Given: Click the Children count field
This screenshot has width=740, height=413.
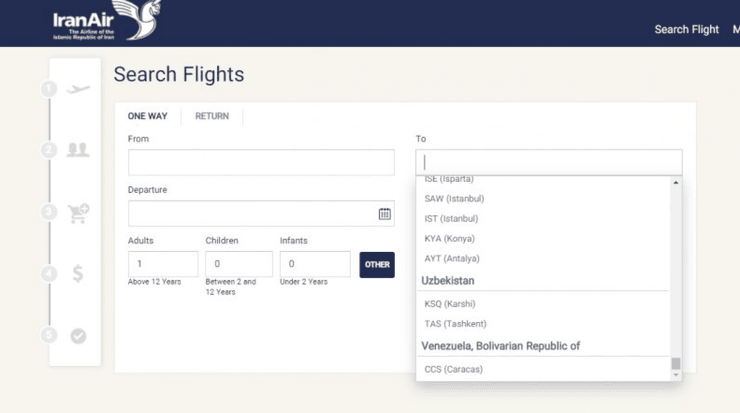Looking at the screenshot, I should (238, 264).
